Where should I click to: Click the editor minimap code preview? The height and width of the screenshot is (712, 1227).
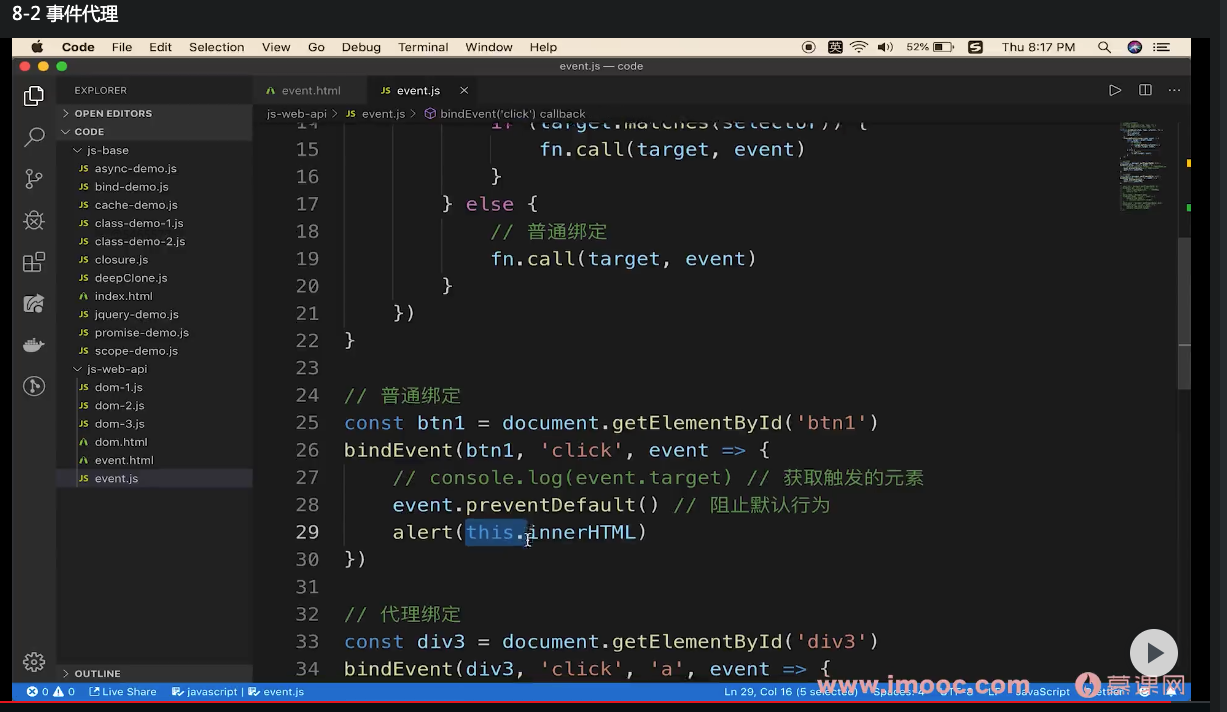coord(1142,166)
